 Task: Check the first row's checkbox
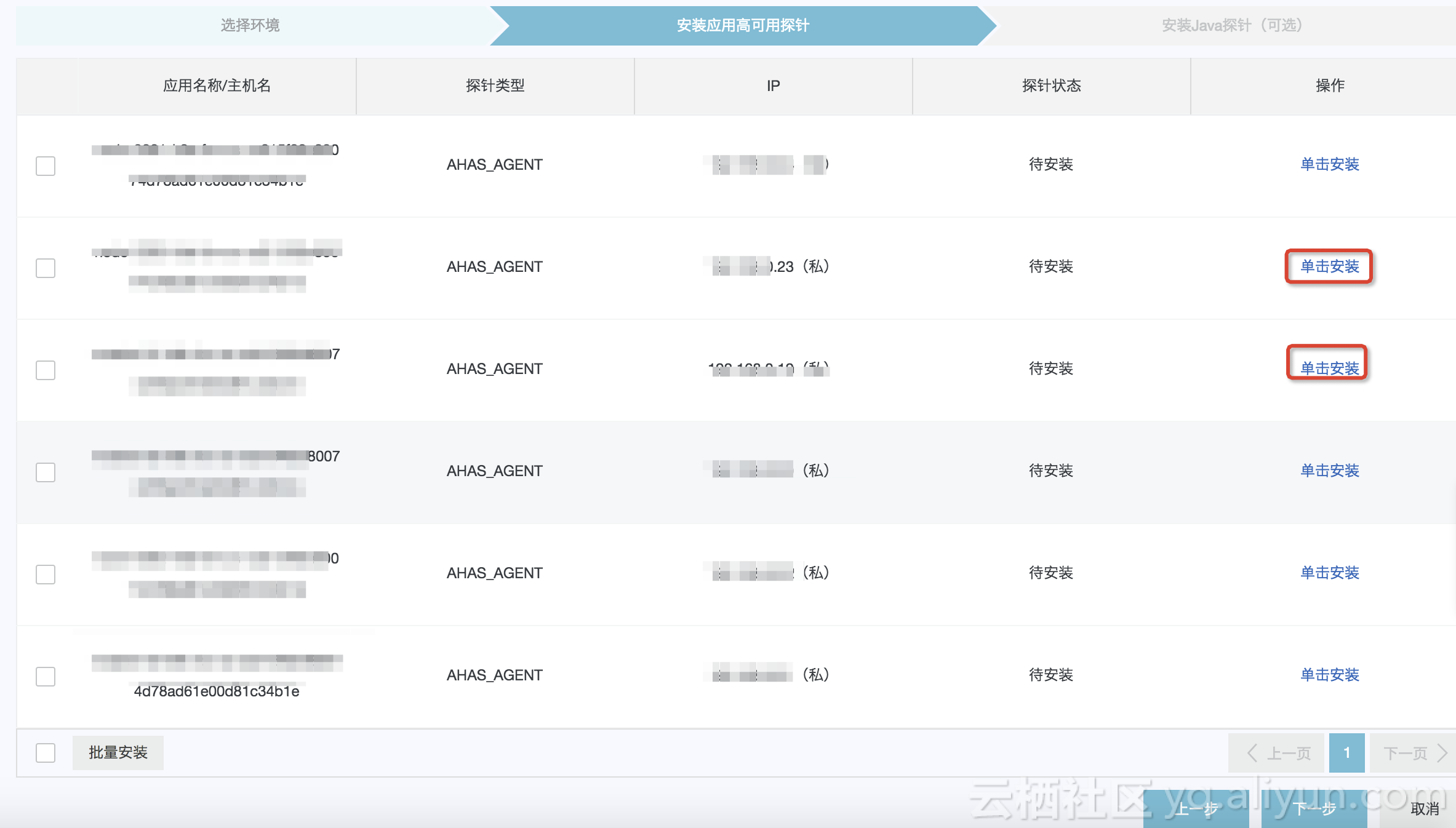click(46, 166)
